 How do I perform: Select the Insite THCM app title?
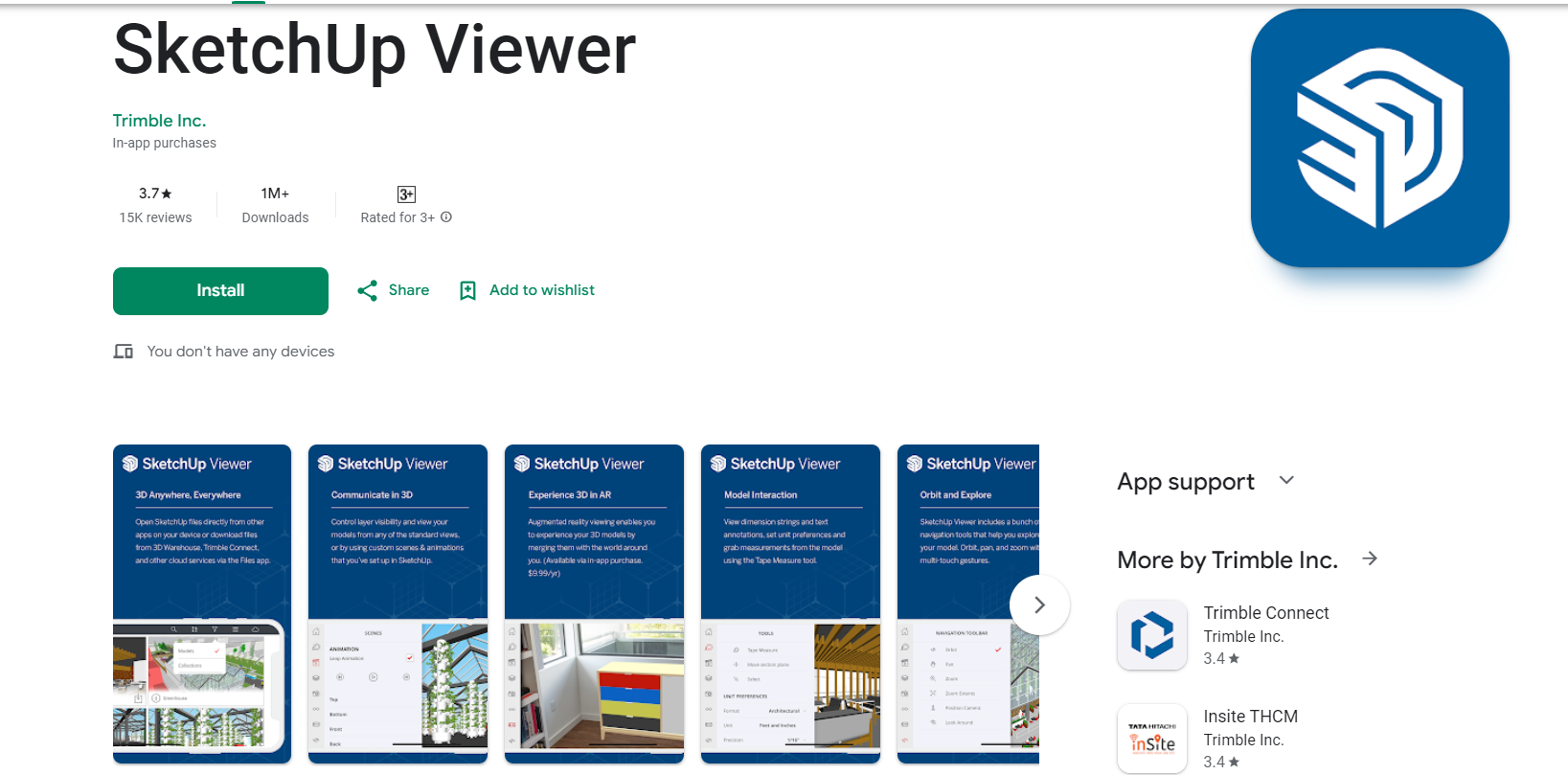(x=1251, y=717)
